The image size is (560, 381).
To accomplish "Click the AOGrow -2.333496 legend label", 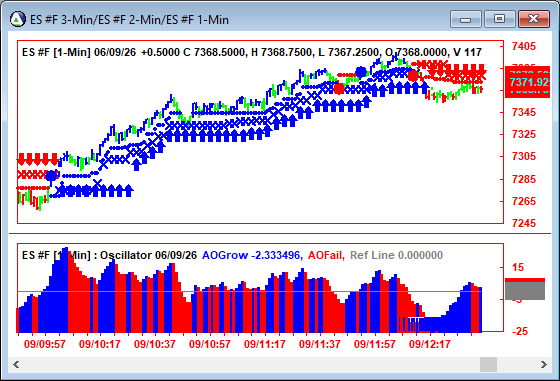I will [x=252, y=255].
